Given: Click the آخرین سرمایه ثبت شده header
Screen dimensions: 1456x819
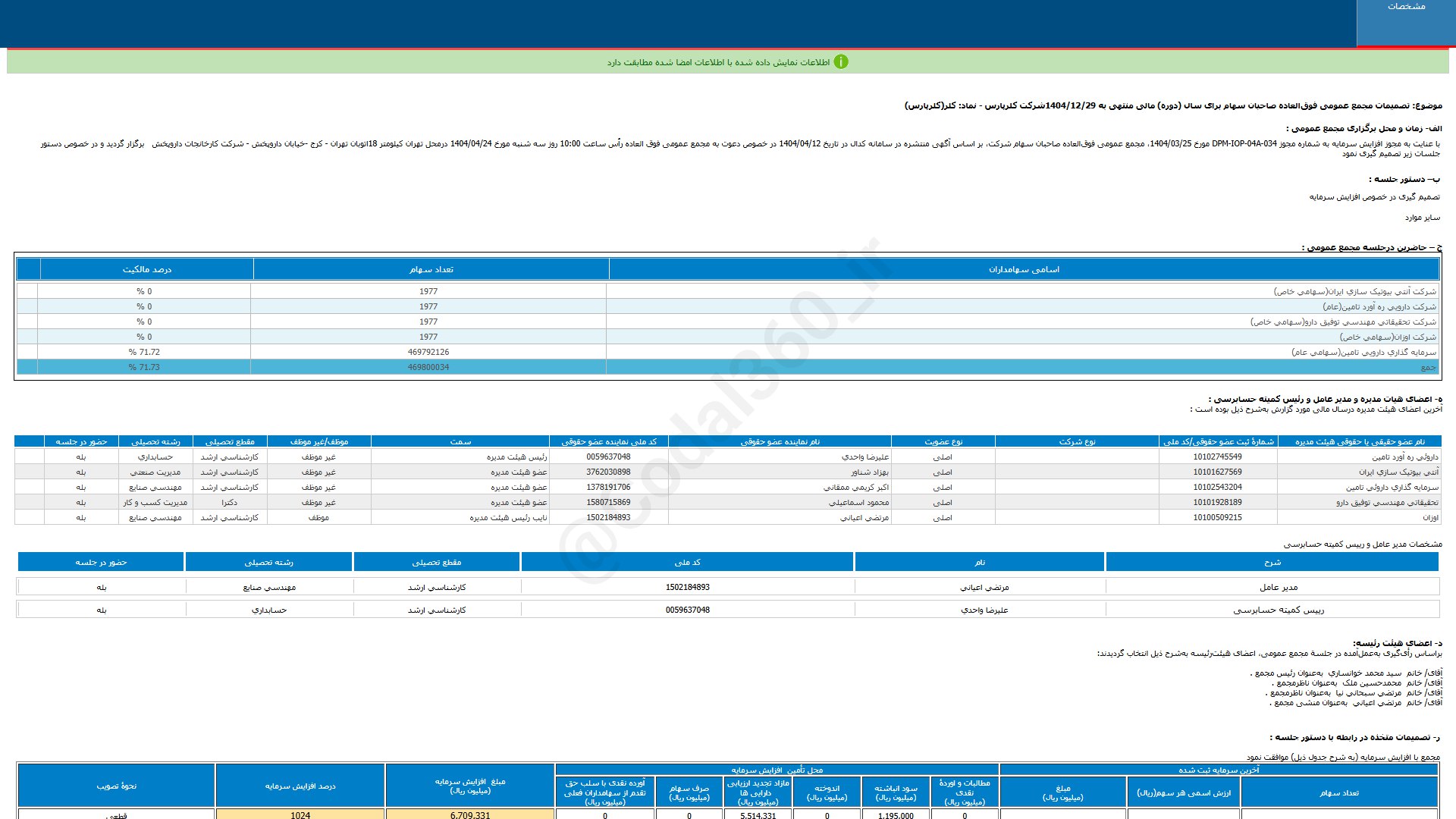Looking at the screenshot, I should [1219, 770].
